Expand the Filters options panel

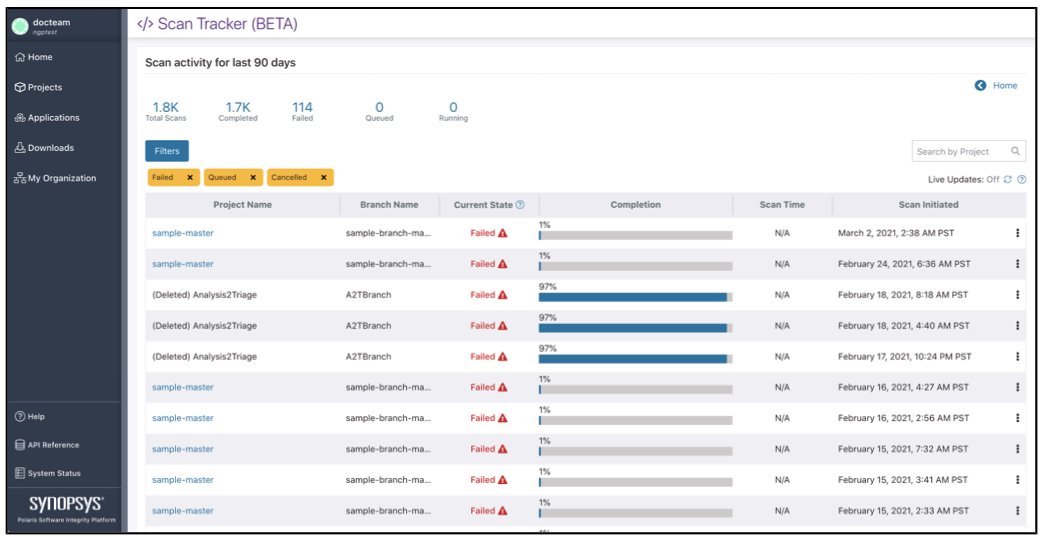[166, 151]
